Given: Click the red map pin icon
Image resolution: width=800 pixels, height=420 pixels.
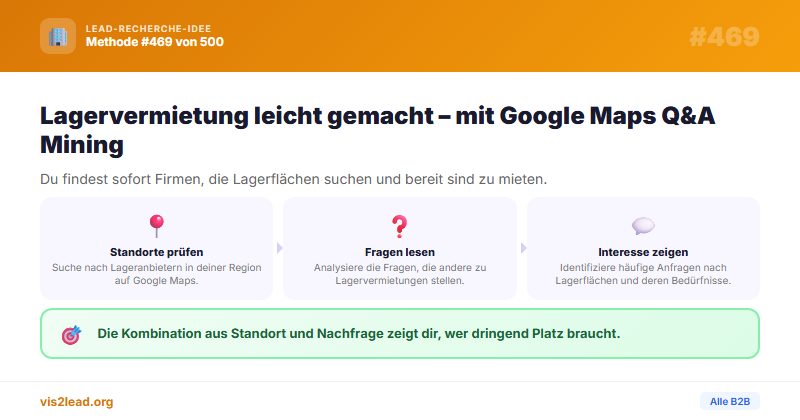Looking at the screenshot, I should (x=157, y=226).
